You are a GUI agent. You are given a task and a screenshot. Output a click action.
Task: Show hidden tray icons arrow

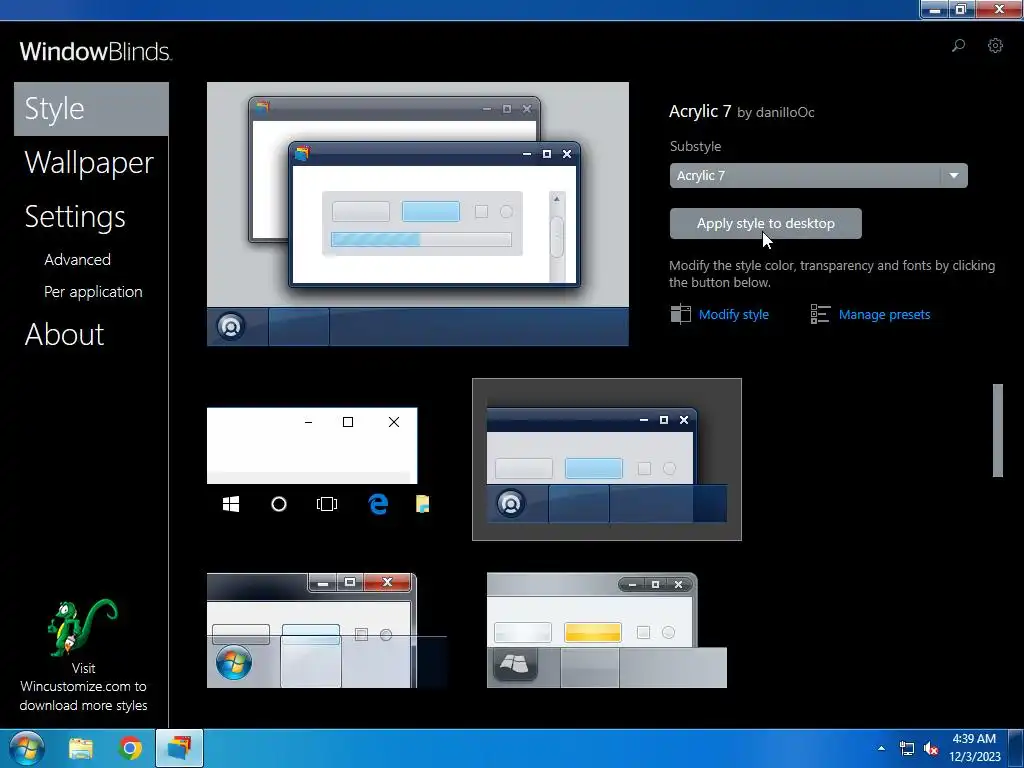click(882, 748)
